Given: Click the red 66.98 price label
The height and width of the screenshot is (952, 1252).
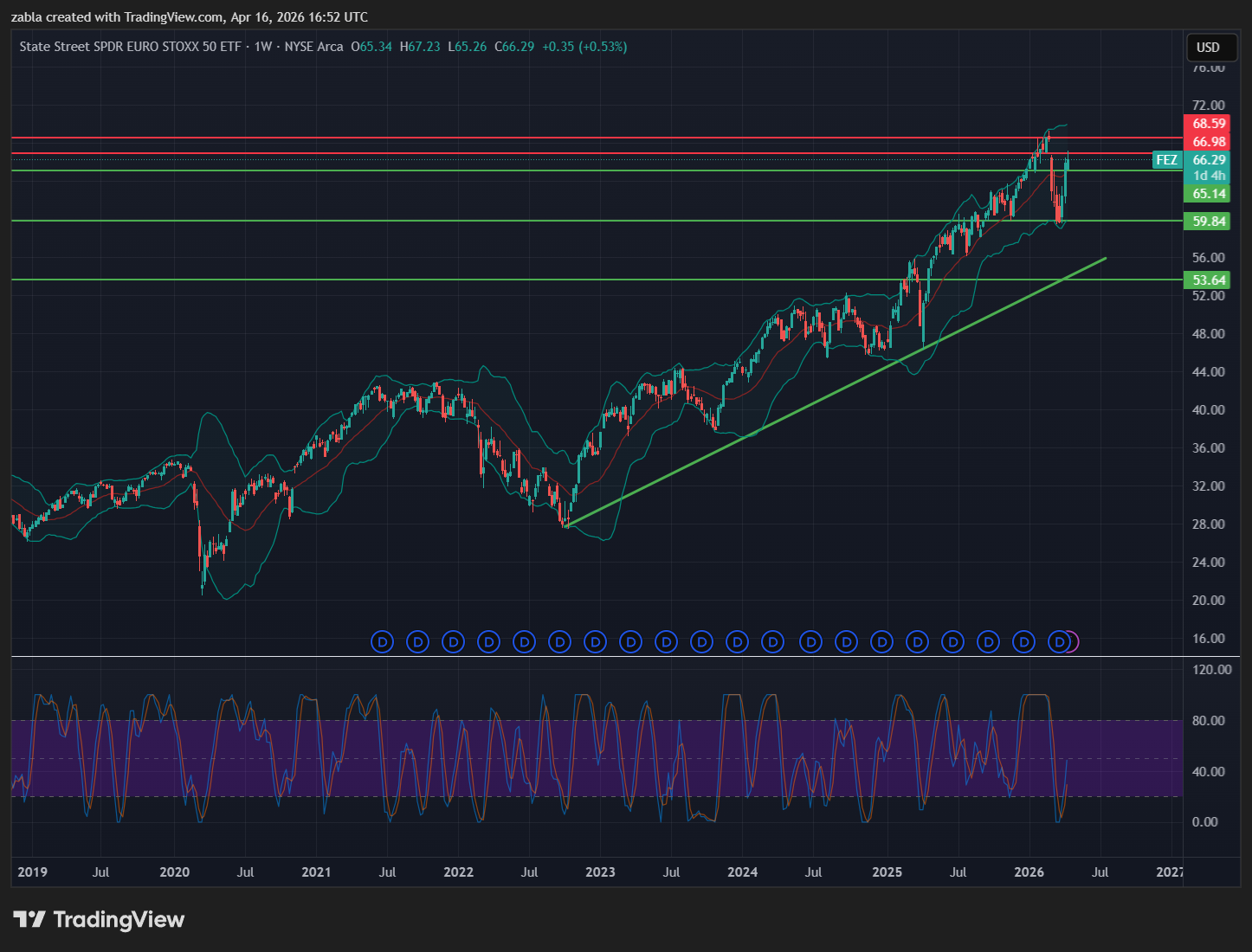Looking at the screenshot, I should coord(1208,142).
